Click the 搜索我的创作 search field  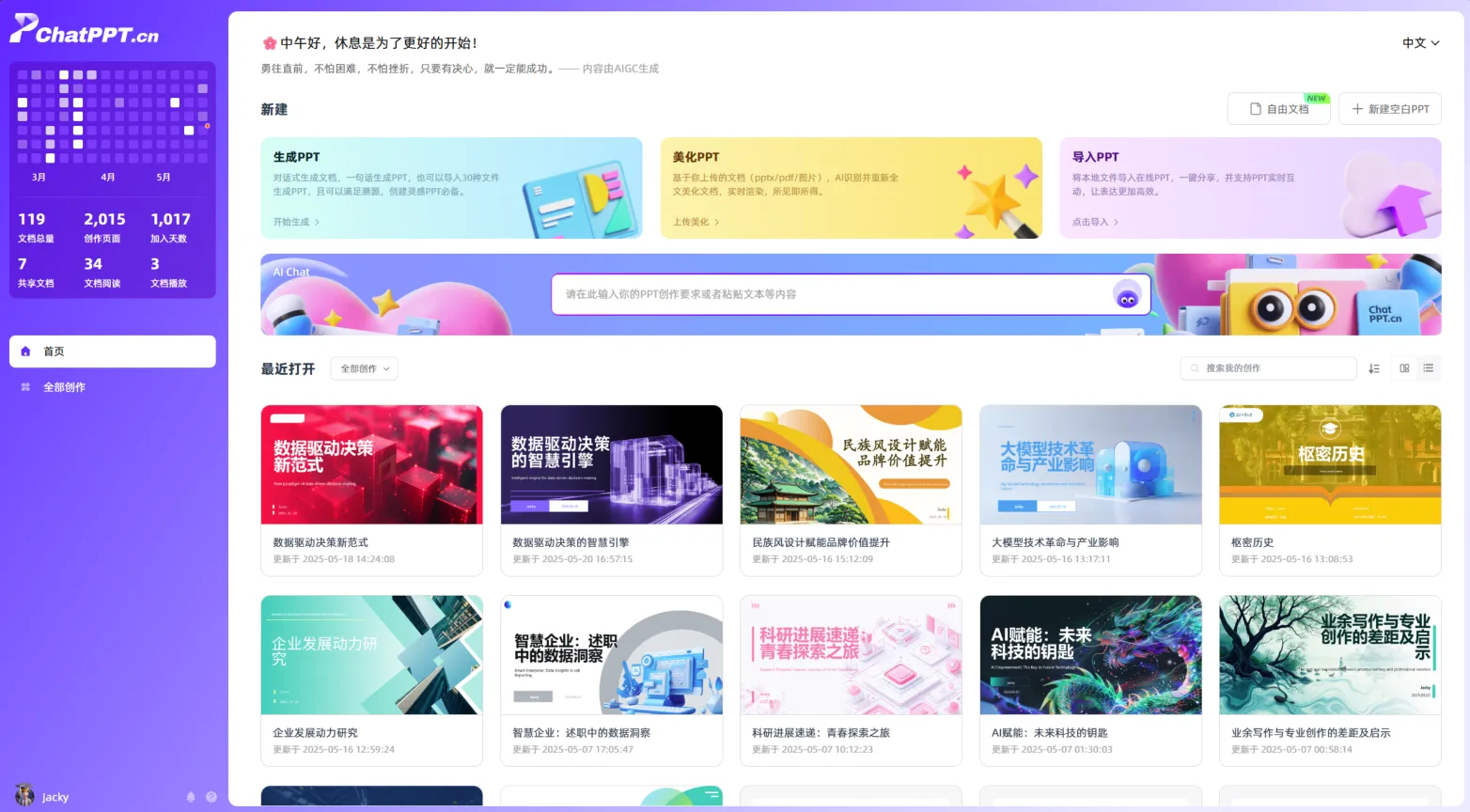[1269, 368]
